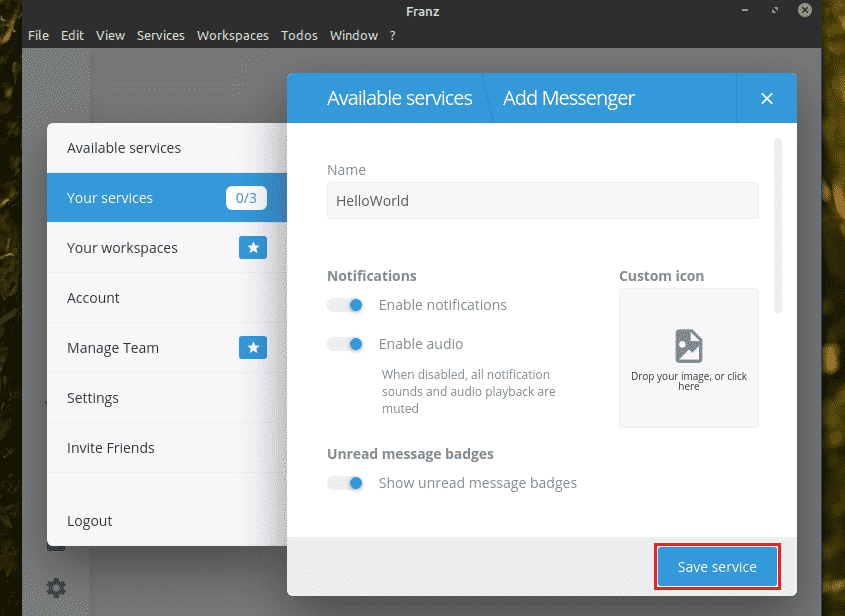Click the Name input field containing HelloWorld

(x=542, y=200)
